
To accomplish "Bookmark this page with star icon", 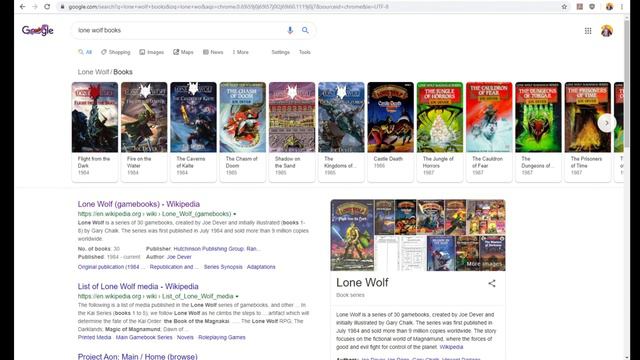I will (564, 7).
